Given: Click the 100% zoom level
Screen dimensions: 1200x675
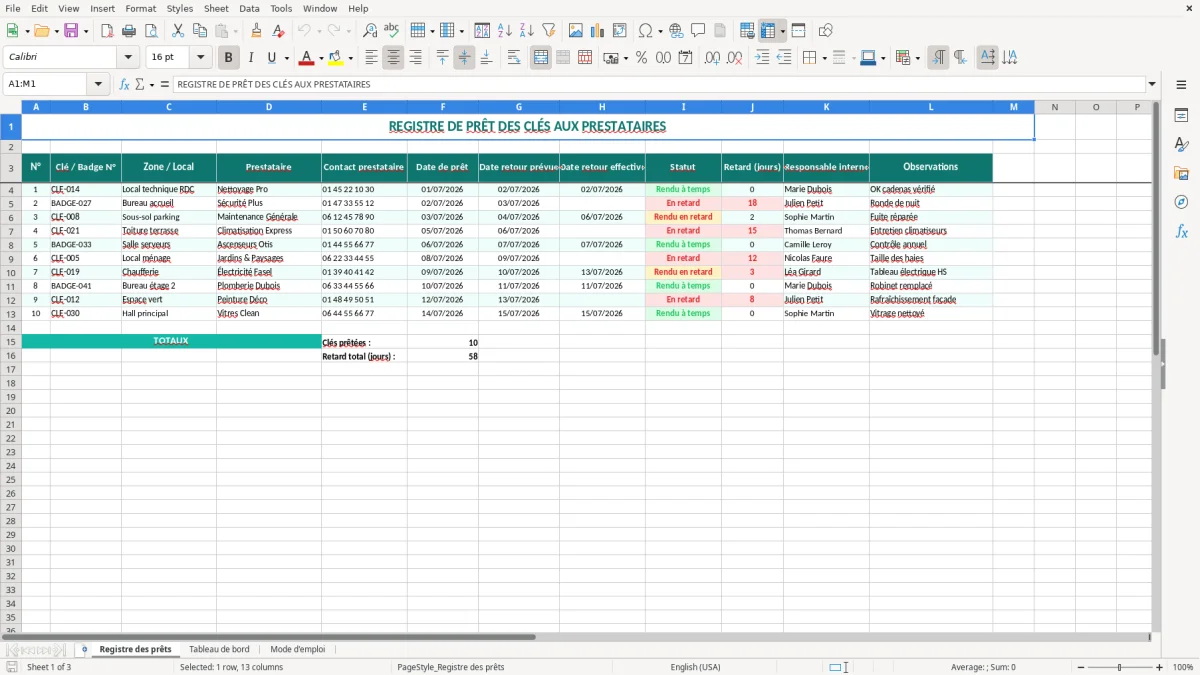Looking at the screenshot, I should click(1182, 667).
